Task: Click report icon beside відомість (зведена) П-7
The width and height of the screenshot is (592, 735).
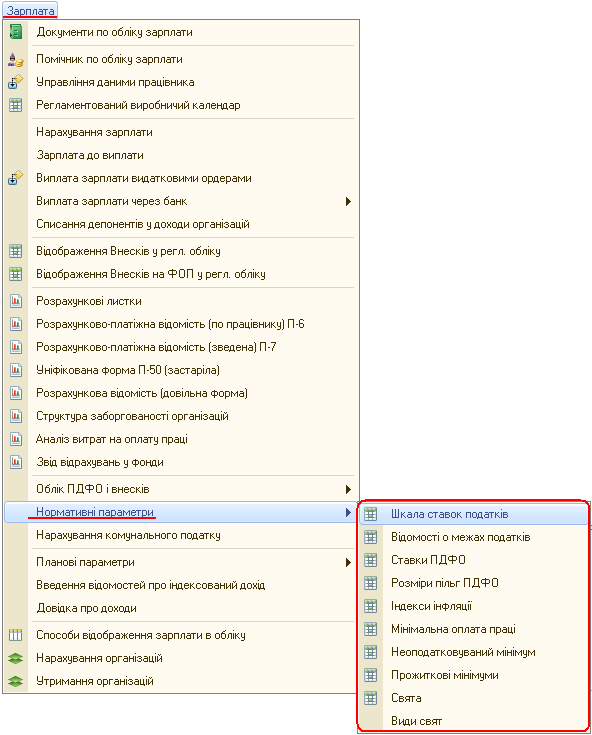Action: 16,347
